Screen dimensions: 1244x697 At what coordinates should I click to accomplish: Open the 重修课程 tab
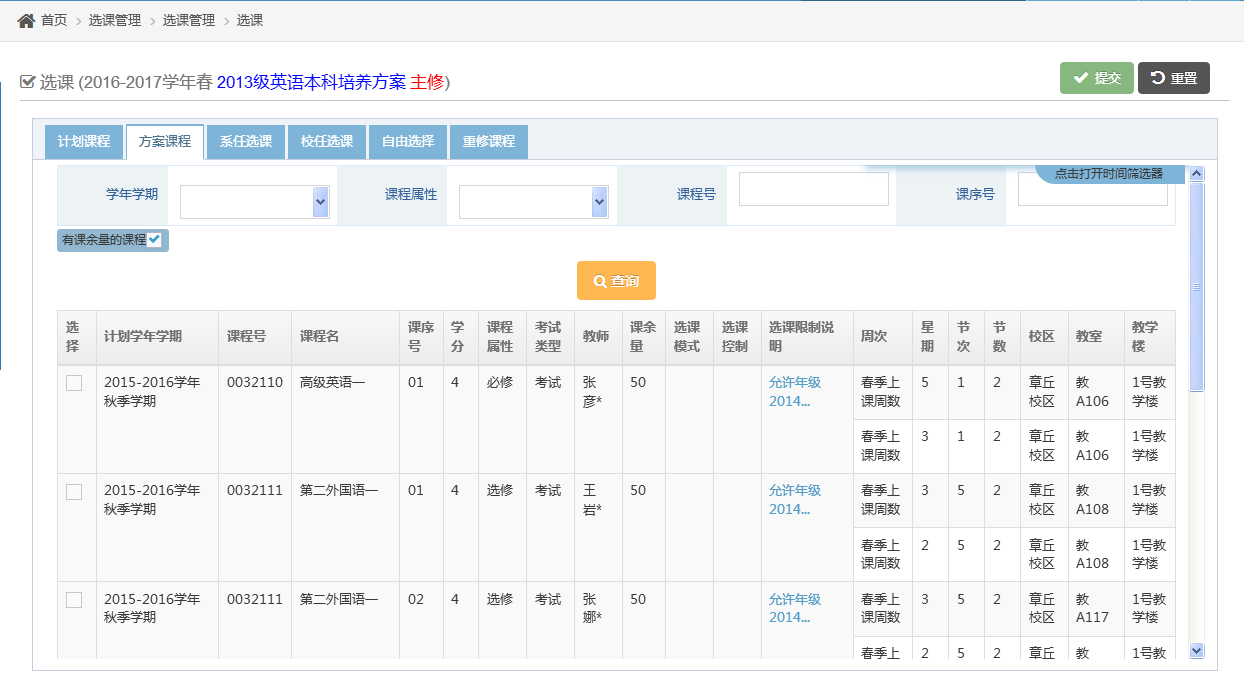[488, 142]
